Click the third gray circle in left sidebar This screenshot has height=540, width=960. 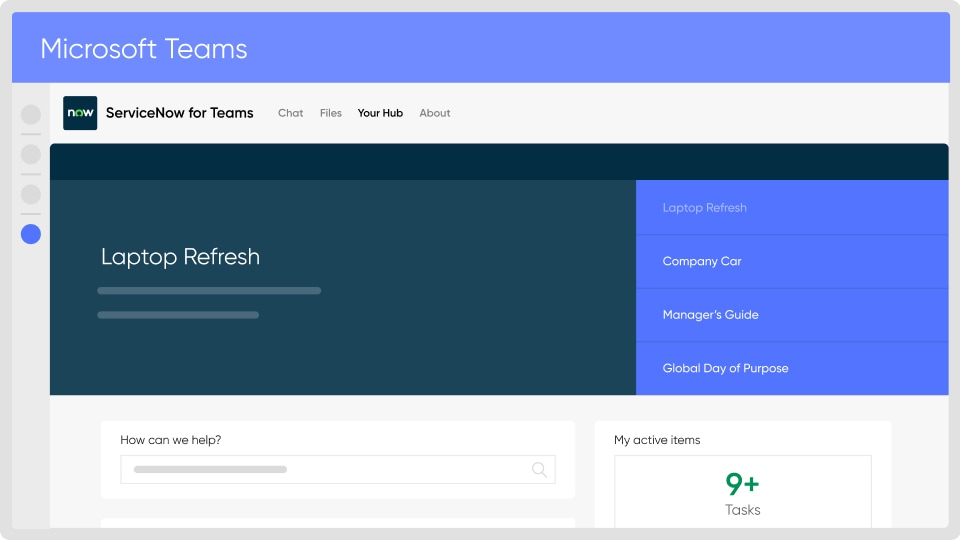click(x=31, y=194)
